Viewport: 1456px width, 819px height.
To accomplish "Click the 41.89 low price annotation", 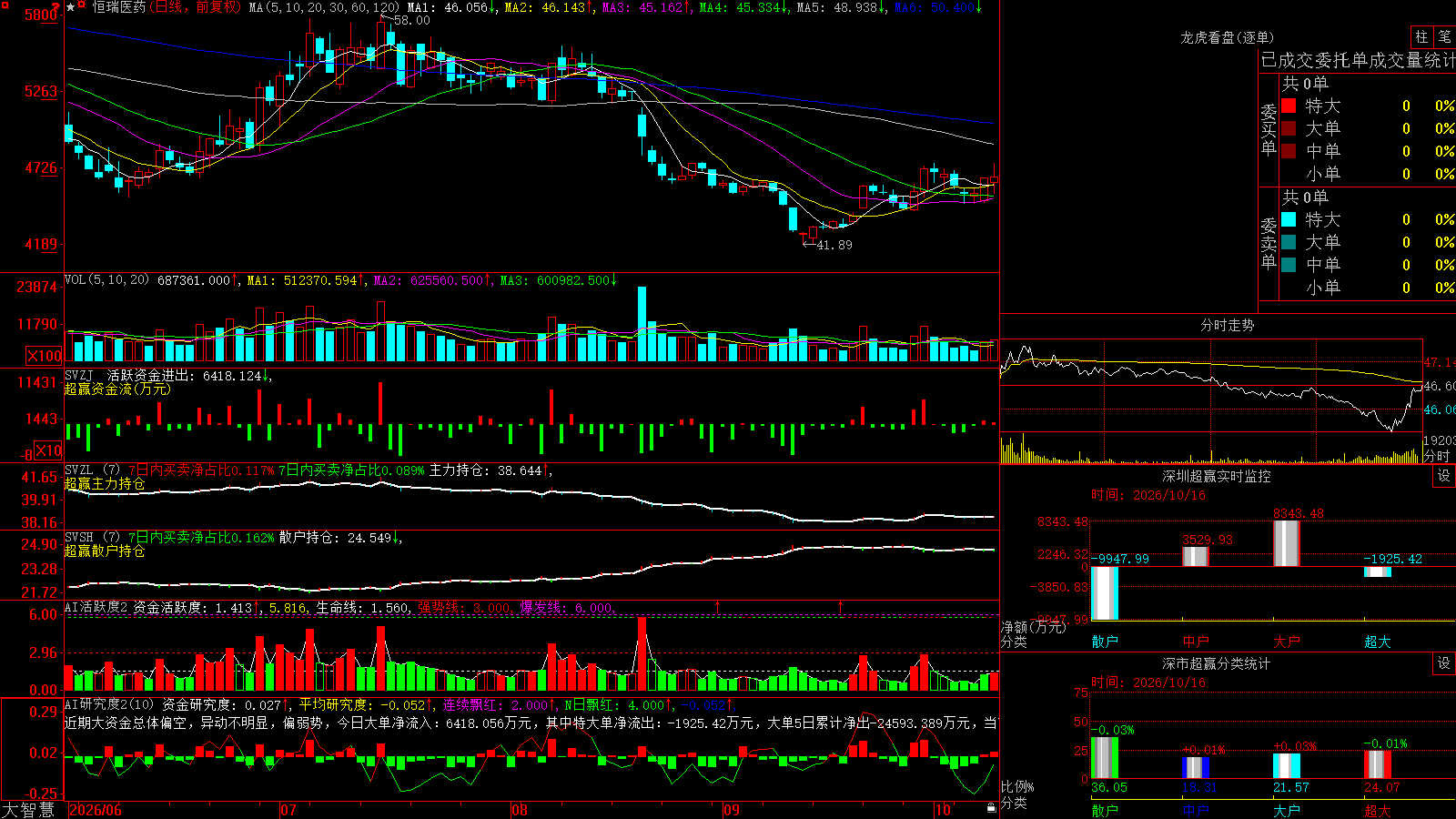I will pyautogui.click(x=834, y=245).
